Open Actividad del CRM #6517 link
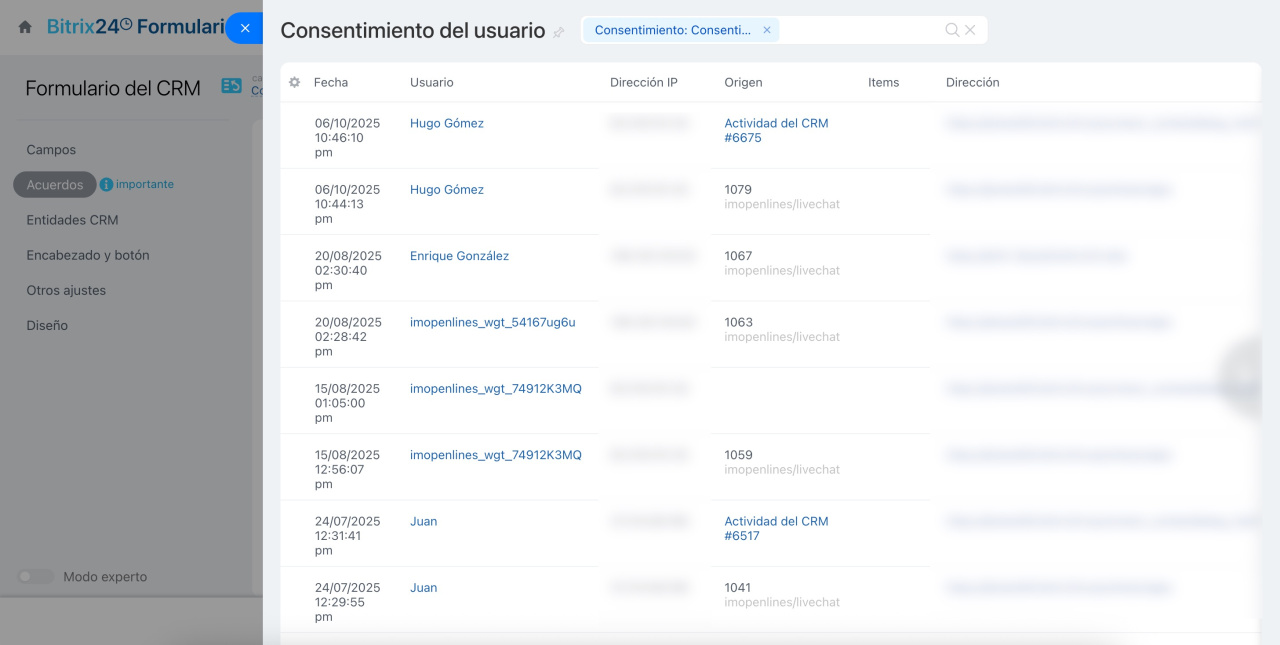 tap(776, 528)
